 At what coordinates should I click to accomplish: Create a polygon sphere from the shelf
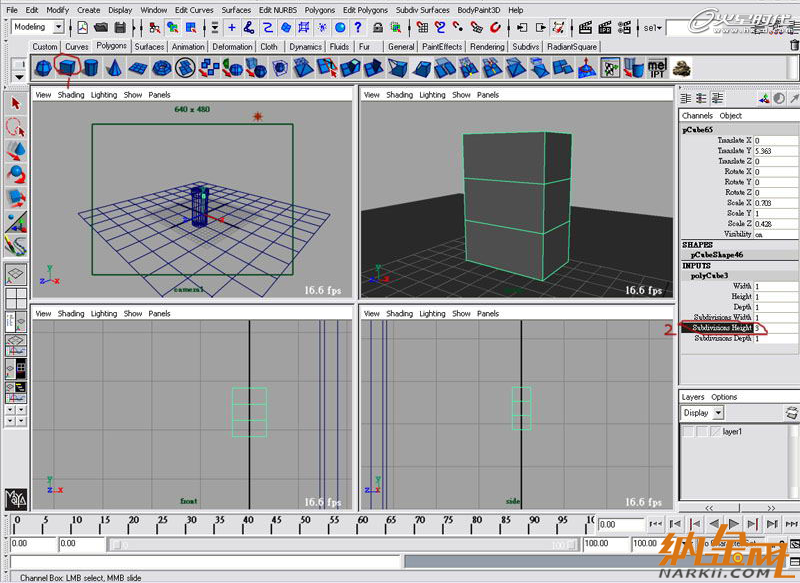point(44,67)
